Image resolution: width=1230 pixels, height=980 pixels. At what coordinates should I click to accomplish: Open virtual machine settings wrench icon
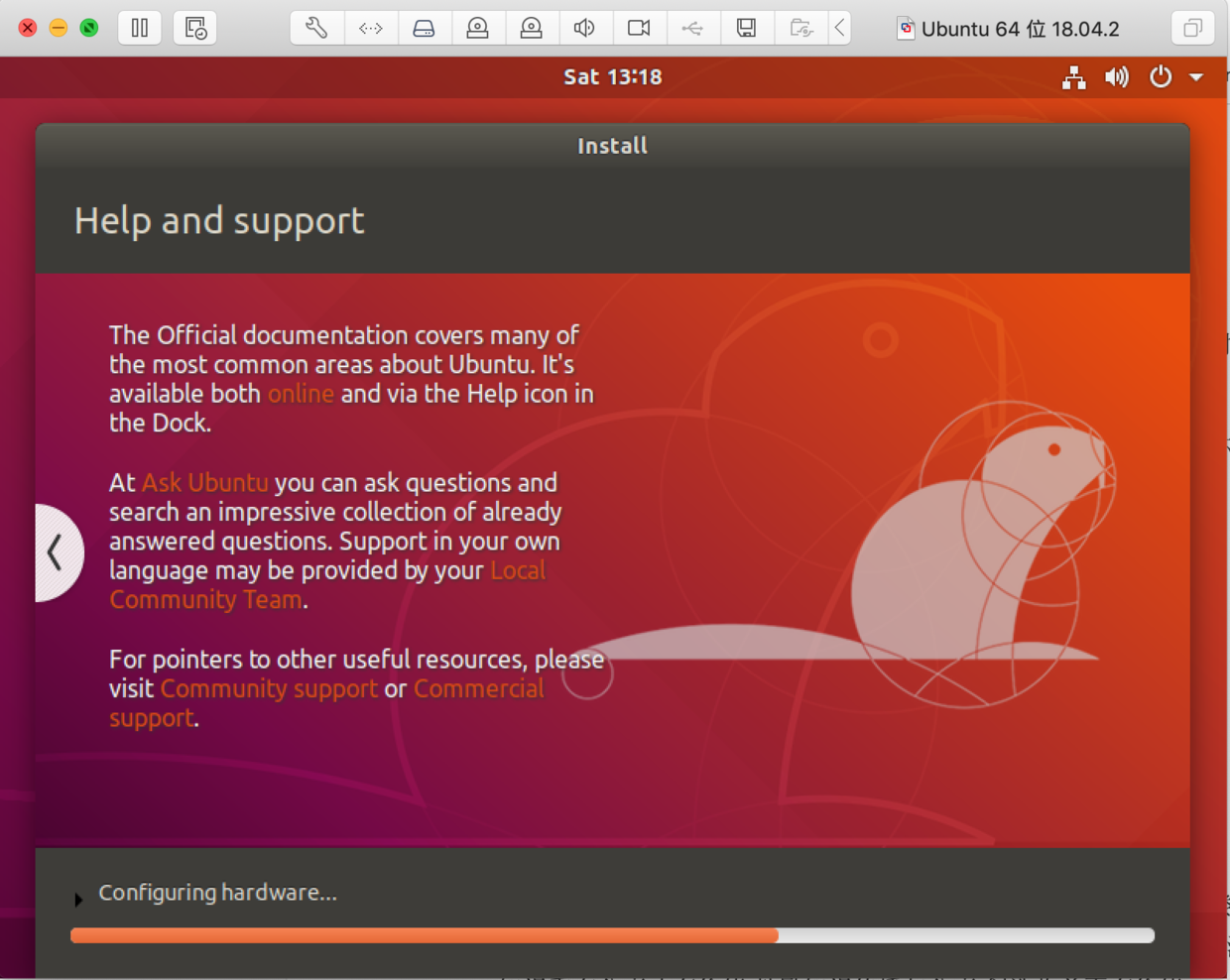[x=315, y=28]
